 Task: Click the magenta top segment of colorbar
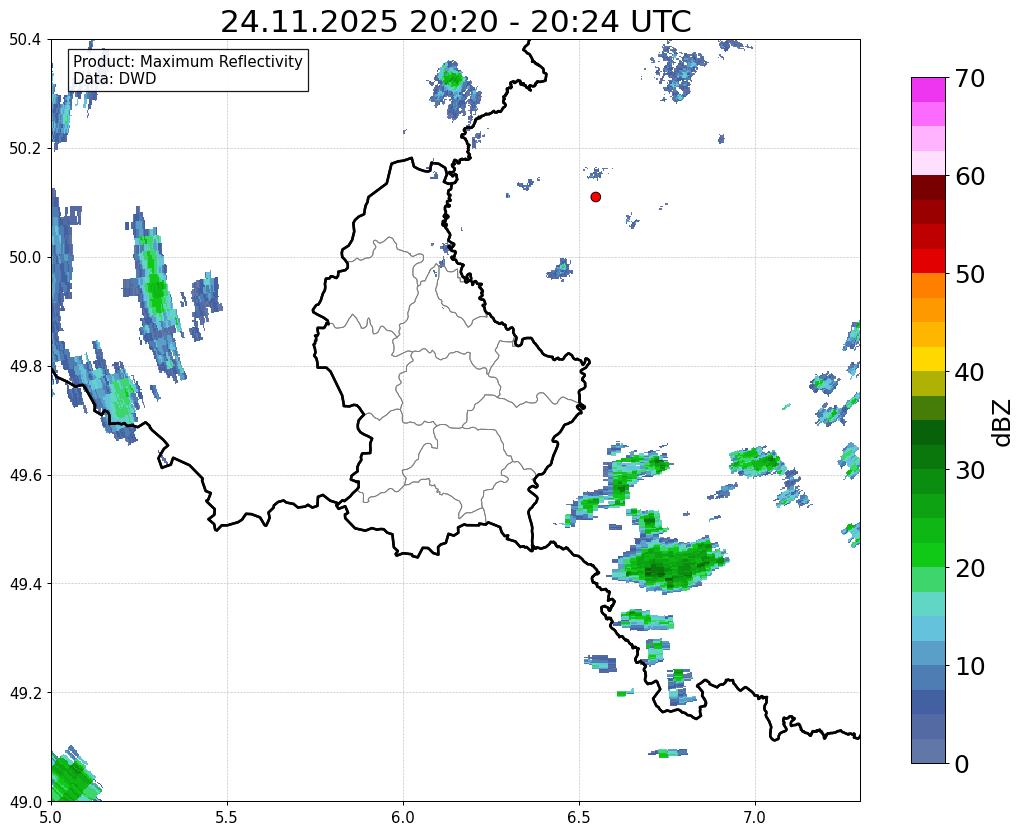point(928,90)
